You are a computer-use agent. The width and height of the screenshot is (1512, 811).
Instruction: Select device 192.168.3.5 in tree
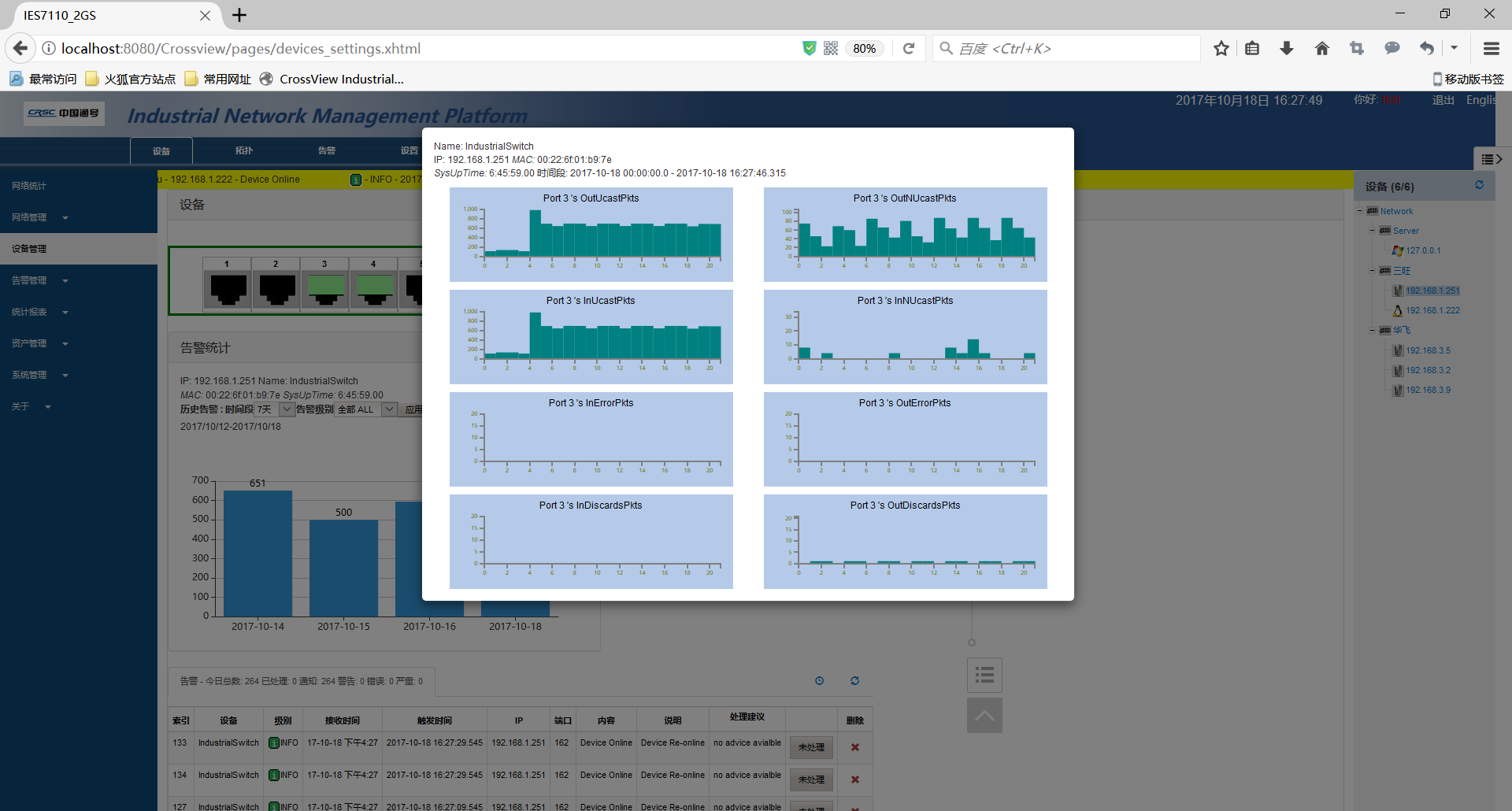[x=1428, y=351]
